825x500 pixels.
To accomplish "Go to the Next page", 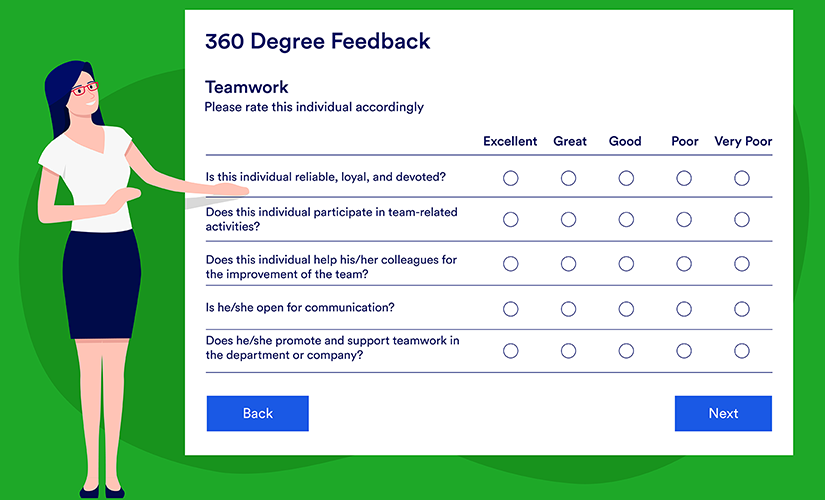I will click(x=723, y=413).
